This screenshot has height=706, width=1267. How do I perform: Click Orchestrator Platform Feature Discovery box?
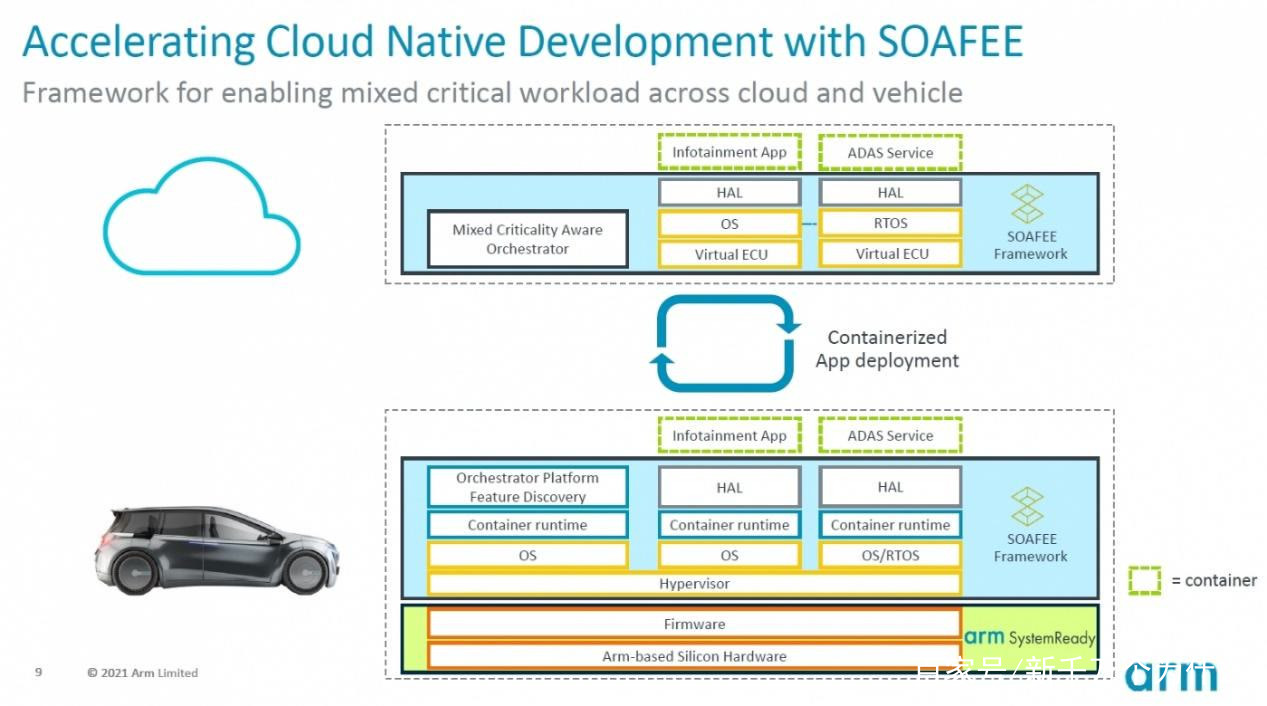coord(527,487)
